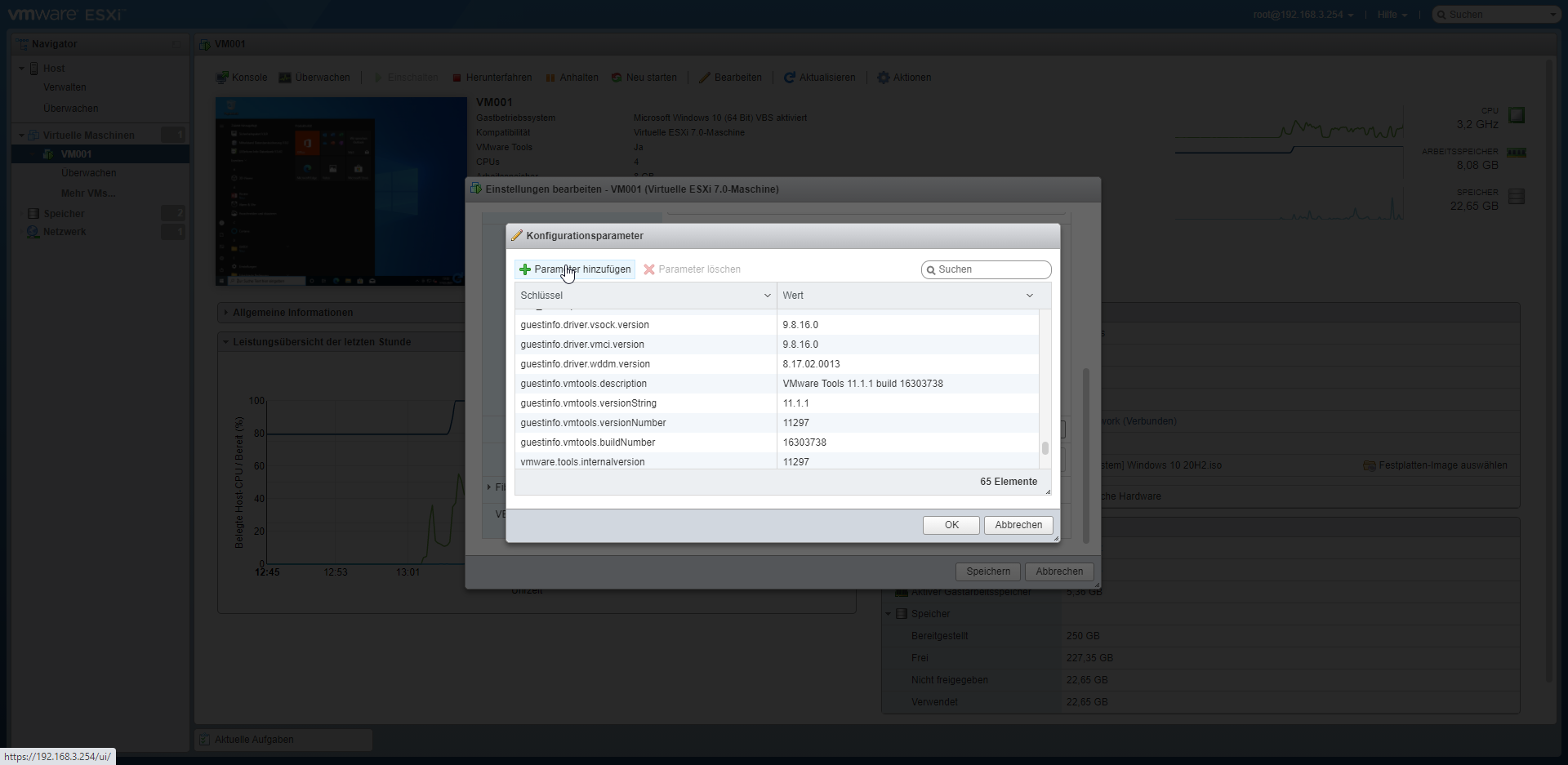Open the root@192.168.3.254 user menu
This screenshot has width=1568, height=765.
pos(1303,15)
